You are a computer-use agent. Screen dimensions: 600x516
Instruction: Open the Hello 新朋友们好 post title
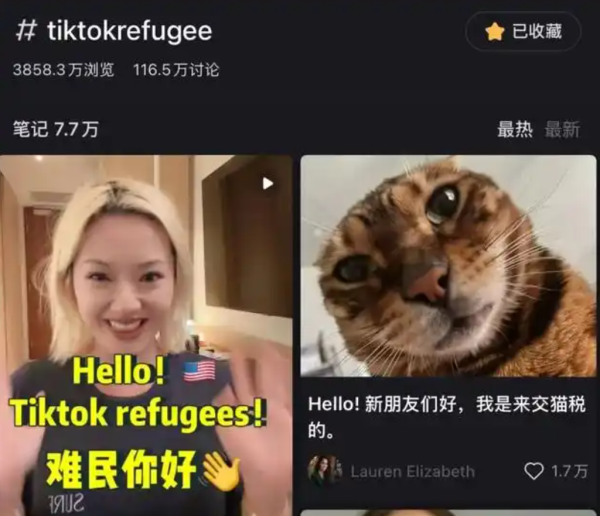click(x=447, y=417)
